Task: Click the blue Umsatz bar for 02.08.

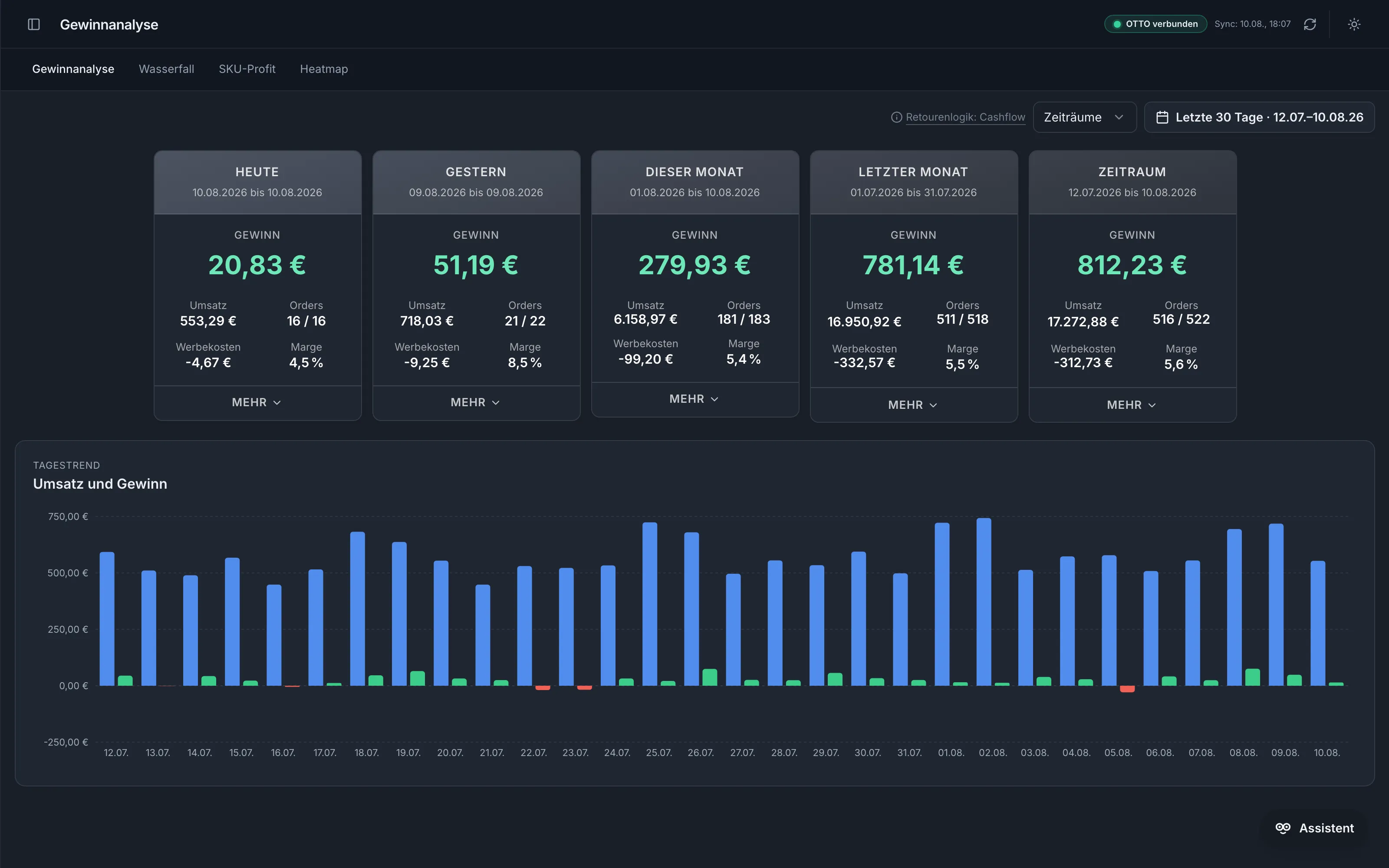Action: point(984,602)
